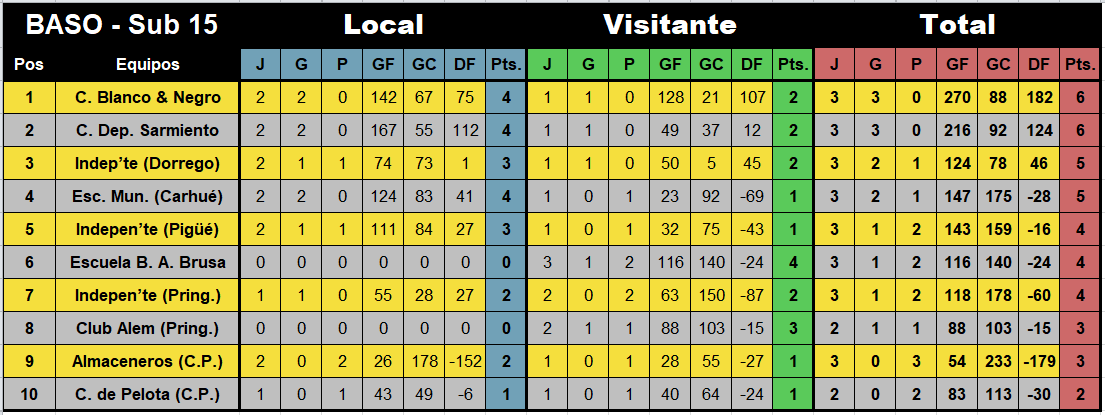Viewport: 1105px width, 415px height.
Task: Select the Total Pts. red header cell
Action: [1080, 65]
